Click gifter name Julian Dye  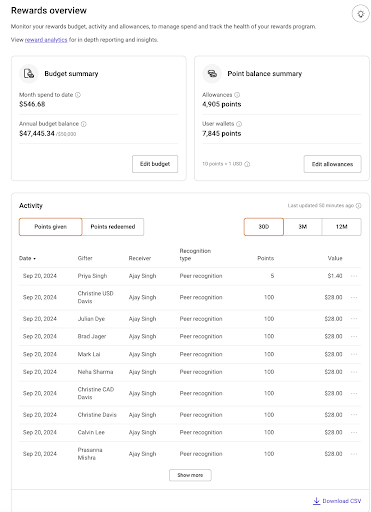[x=91, y=319]
